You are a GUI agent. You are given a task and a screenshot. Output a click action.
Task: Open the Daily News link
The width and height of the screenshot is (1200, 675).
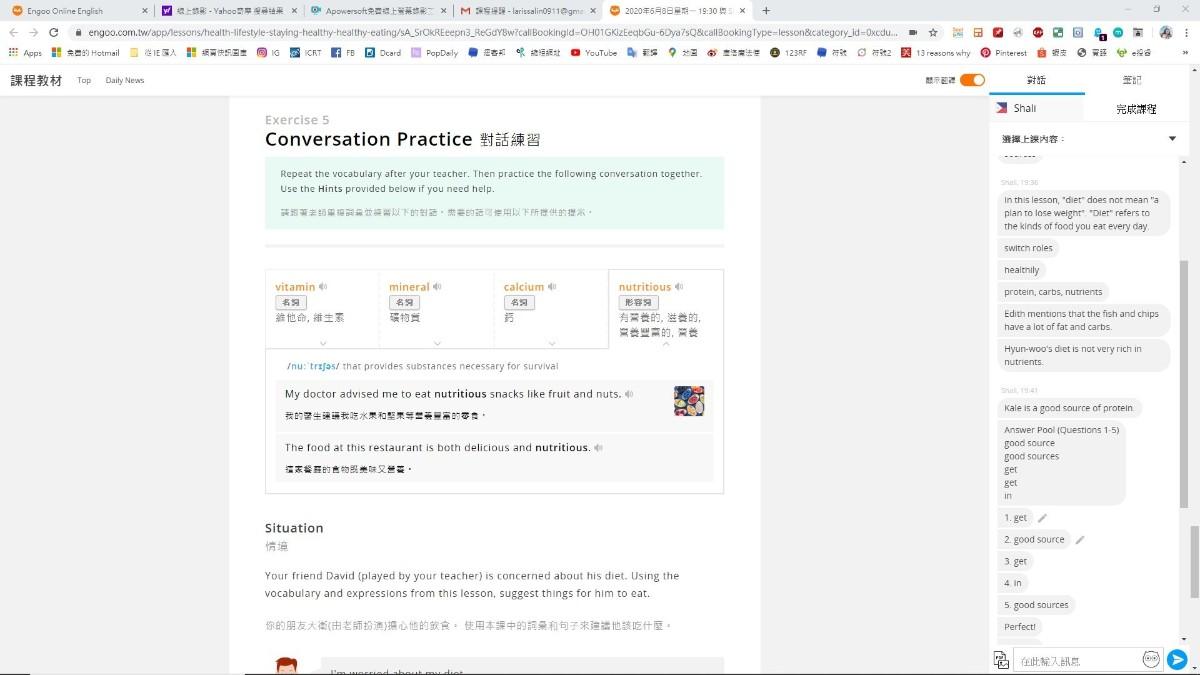pos(125,80)
